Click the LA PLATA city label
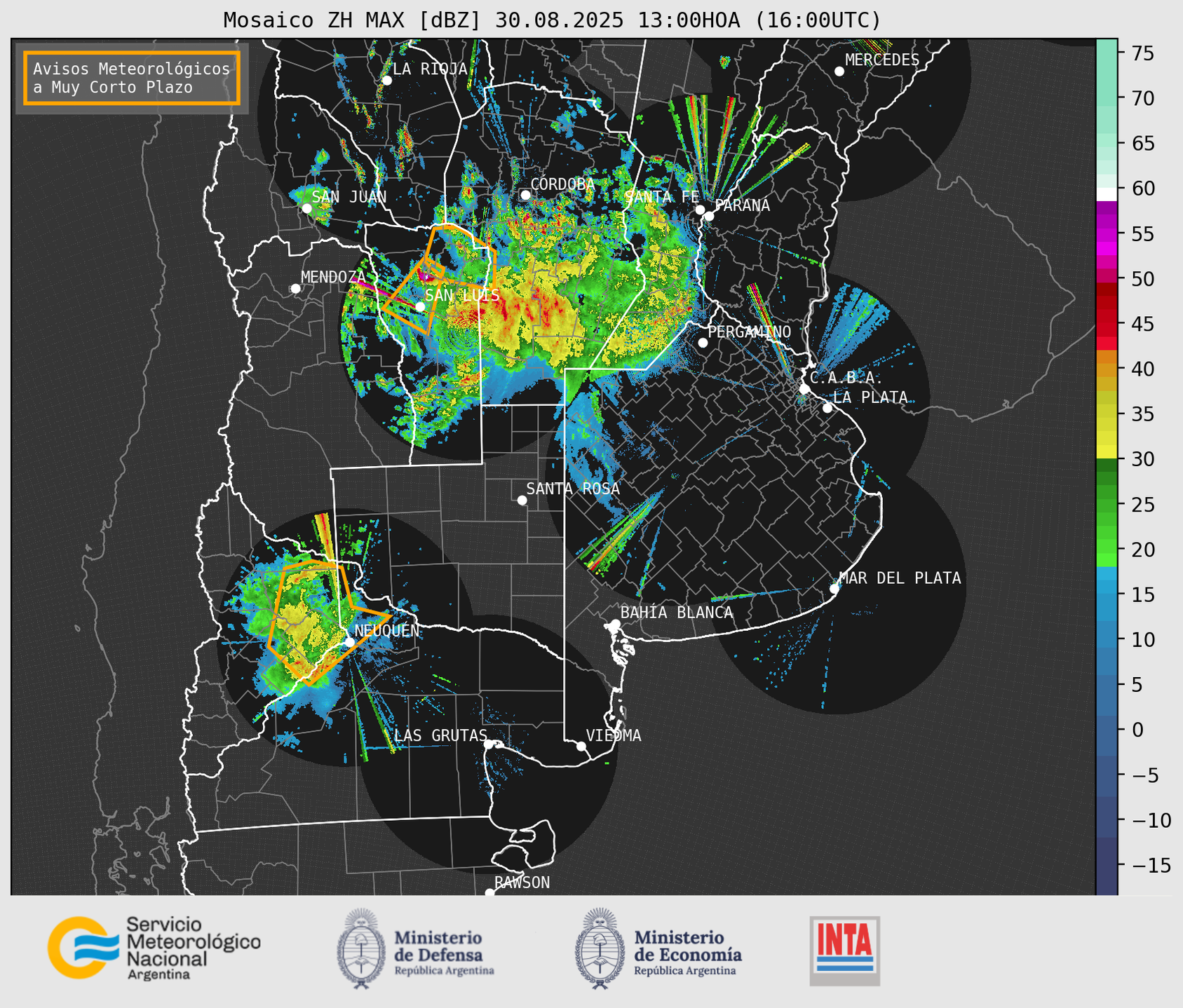The image size is (1183, 1008). [x=870, y=397]
